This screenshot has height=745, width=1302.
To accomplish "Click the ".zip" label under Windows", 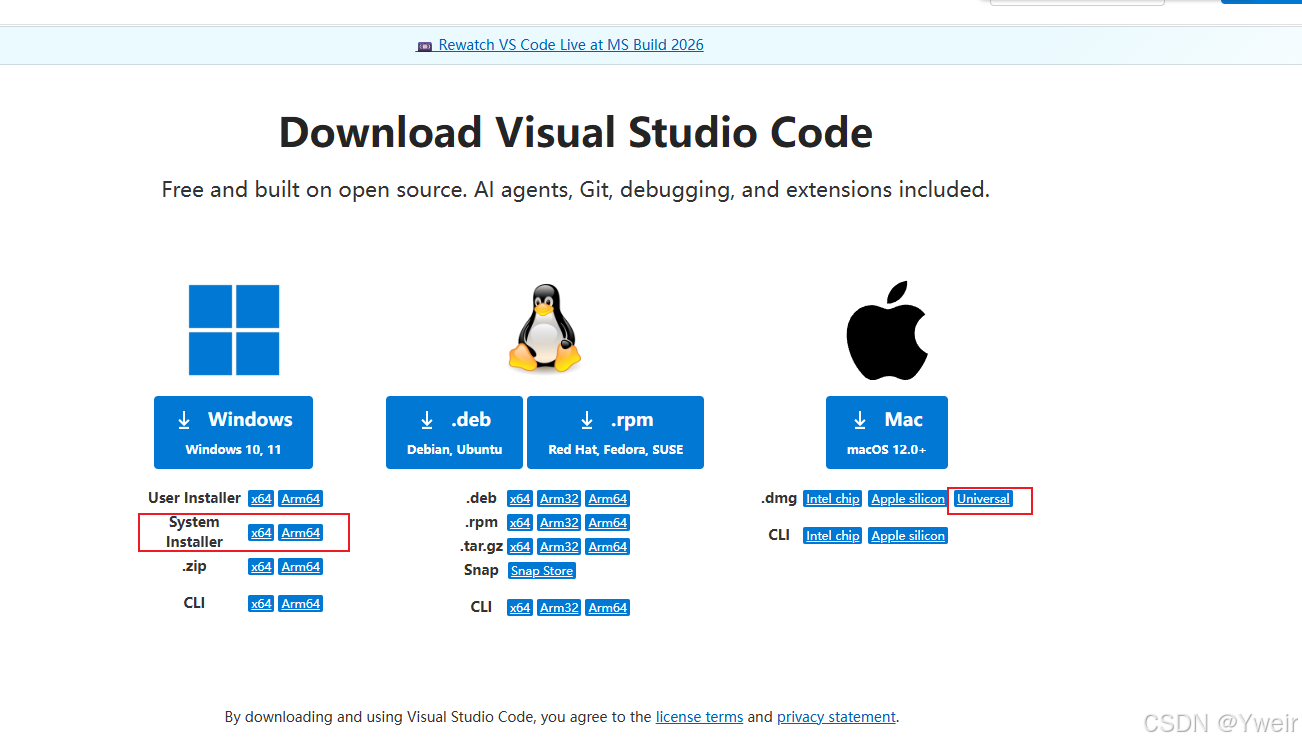I will click(194, 566).
